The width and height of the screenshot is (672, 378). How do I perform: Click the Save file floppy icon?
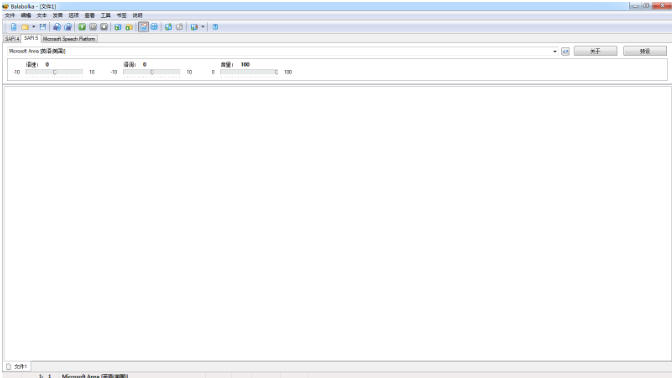click(x=43, y=27)
